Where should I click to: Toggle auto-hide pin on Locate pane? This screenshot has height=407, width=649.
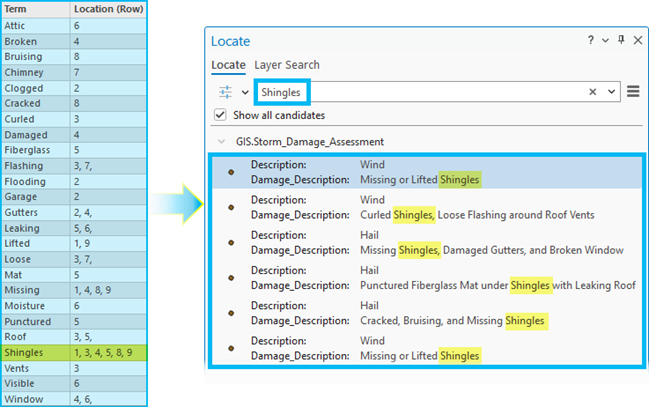click(x=621, y=40)
